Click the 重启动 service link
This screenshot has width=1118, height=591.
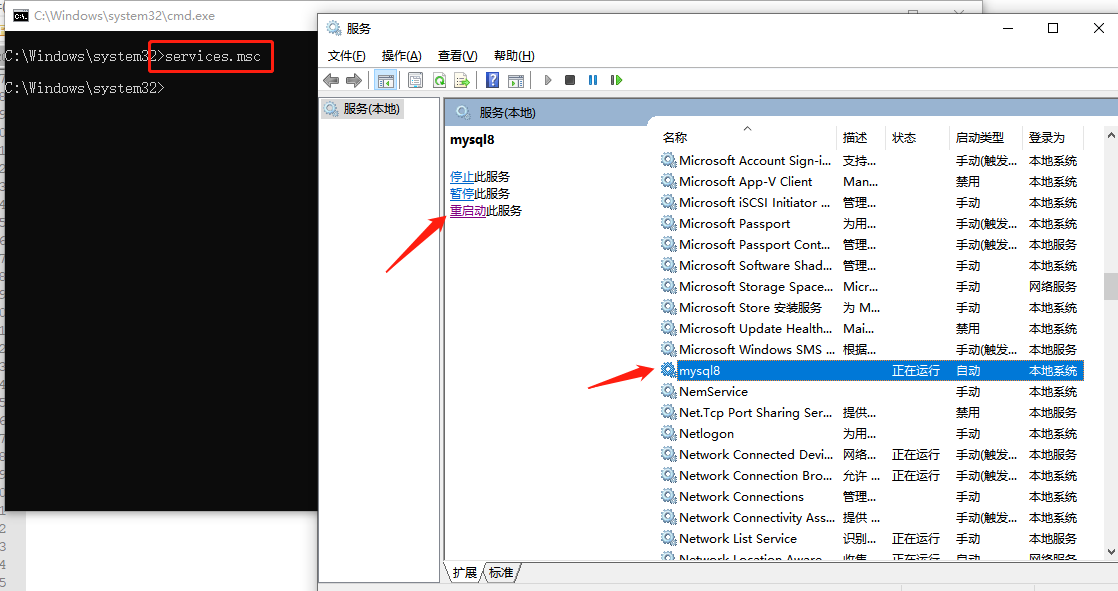[468, 211]
